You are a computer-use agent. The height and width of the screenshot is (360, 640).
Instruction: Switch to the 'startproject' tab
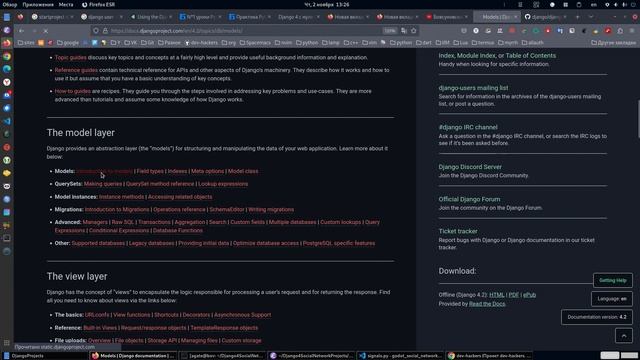click(52, 17)
